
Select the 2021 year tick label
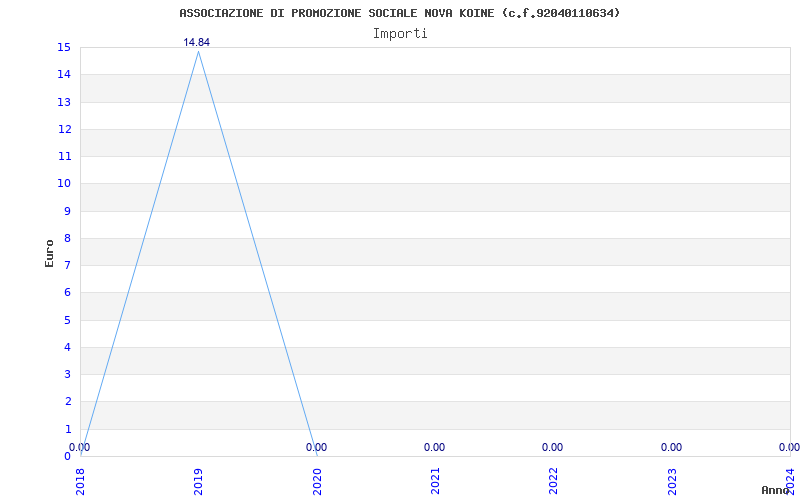point(435,481)
